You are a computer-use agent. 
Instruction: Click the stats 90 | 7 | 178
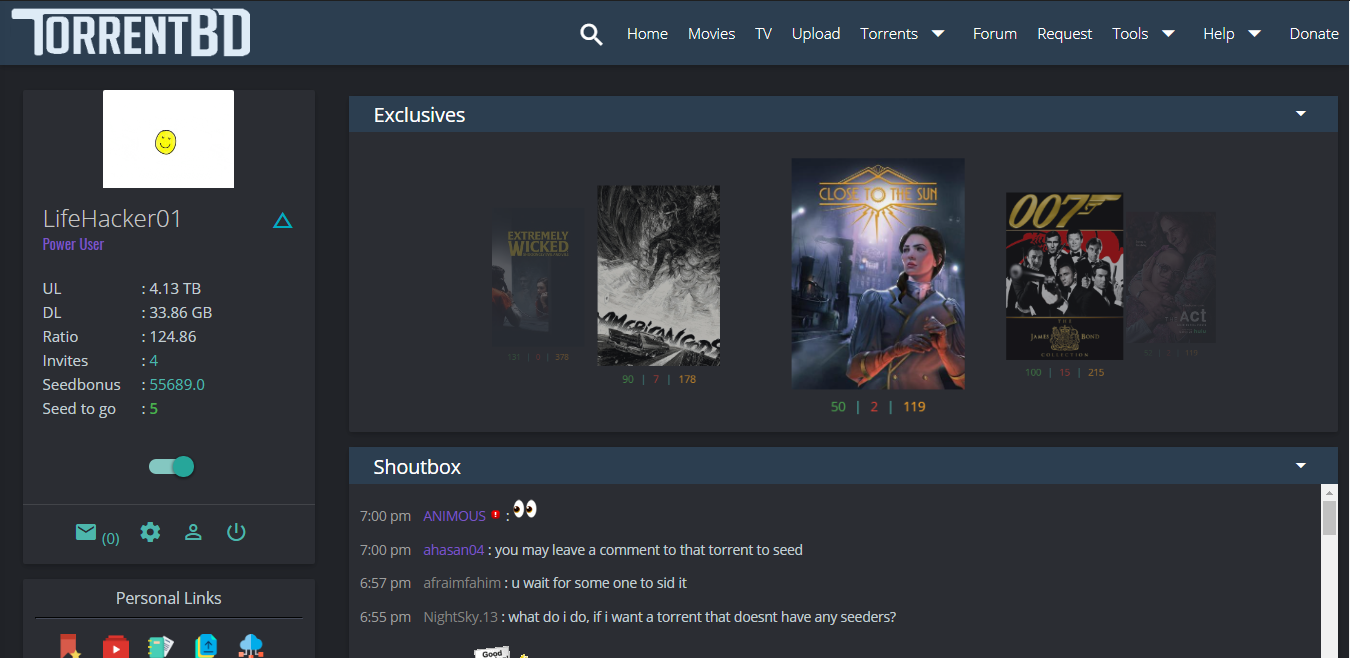pyautogui.click(x=658, y=379)
